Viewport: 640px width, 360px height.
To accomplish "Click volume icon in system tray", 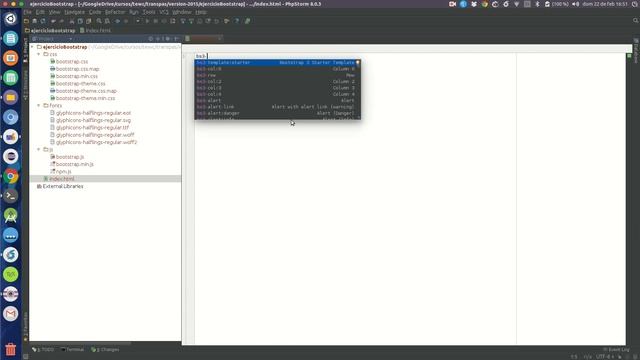I will (576, 4).
